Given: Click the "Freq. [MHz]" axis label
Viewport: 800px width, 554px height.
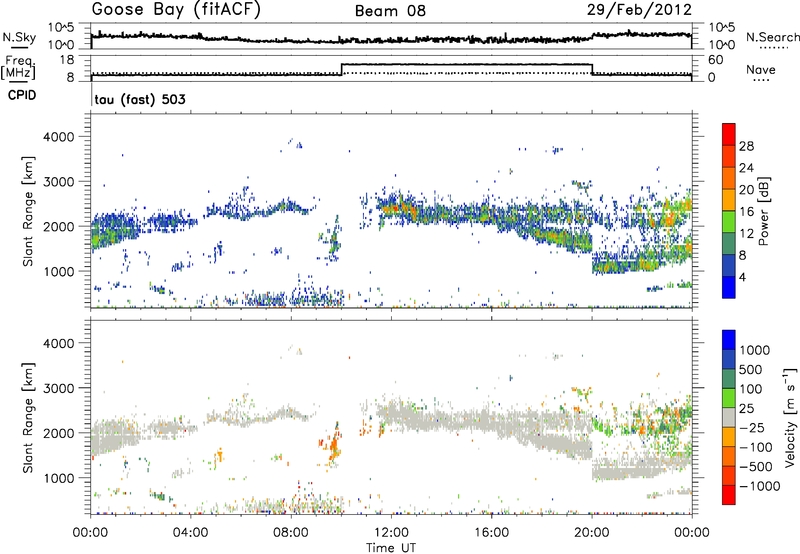Looking at the screenshot, I should 19,67.
